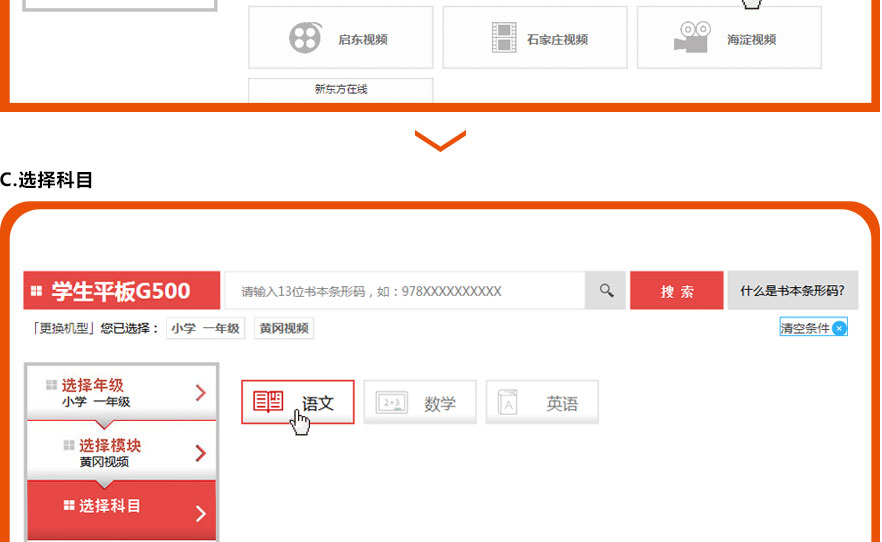Click the 小学 一年级 filter tag

pyautogui.click(x=205, y=328)
